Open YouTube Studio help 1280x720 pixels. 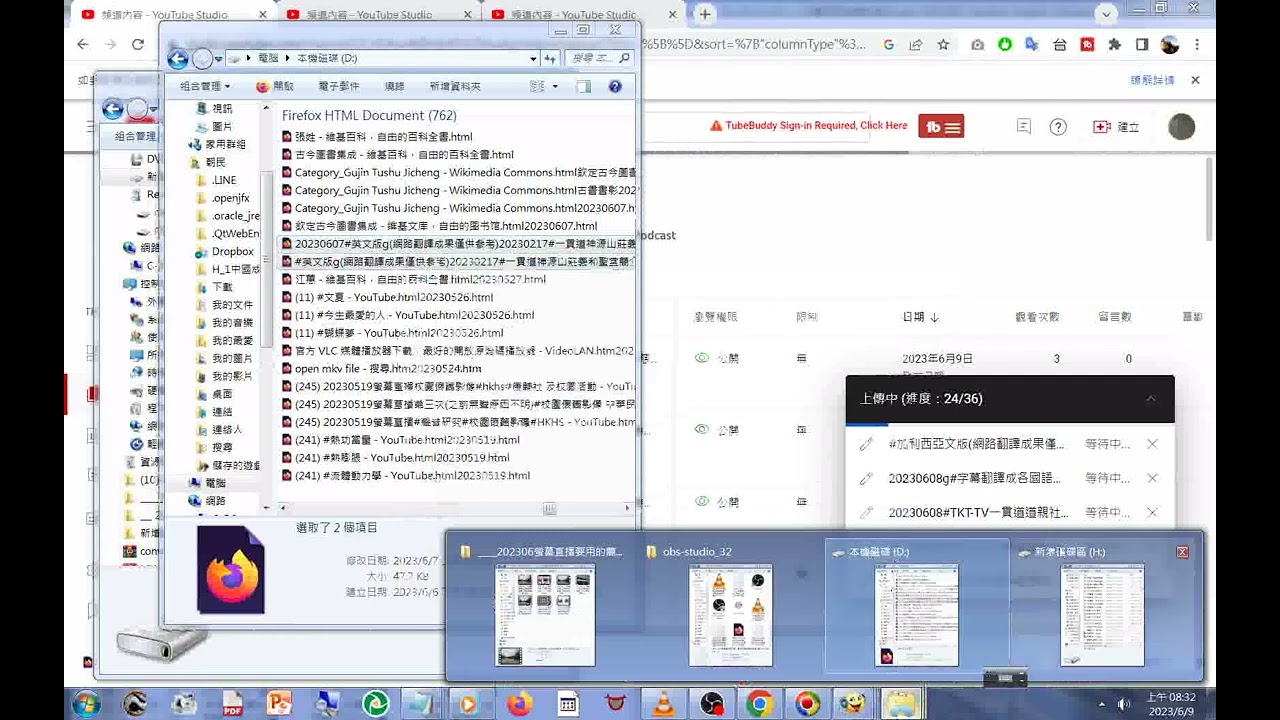pyautogui.click(x=1058, y=127)
